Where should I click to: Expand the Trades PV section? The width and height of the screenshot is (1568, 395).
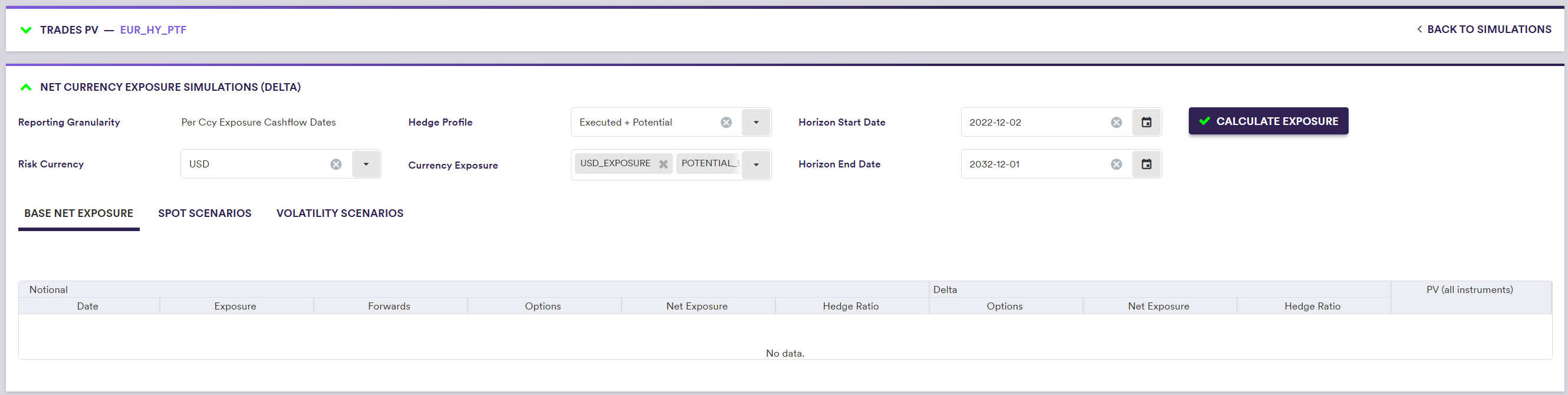tap(25, 30)
